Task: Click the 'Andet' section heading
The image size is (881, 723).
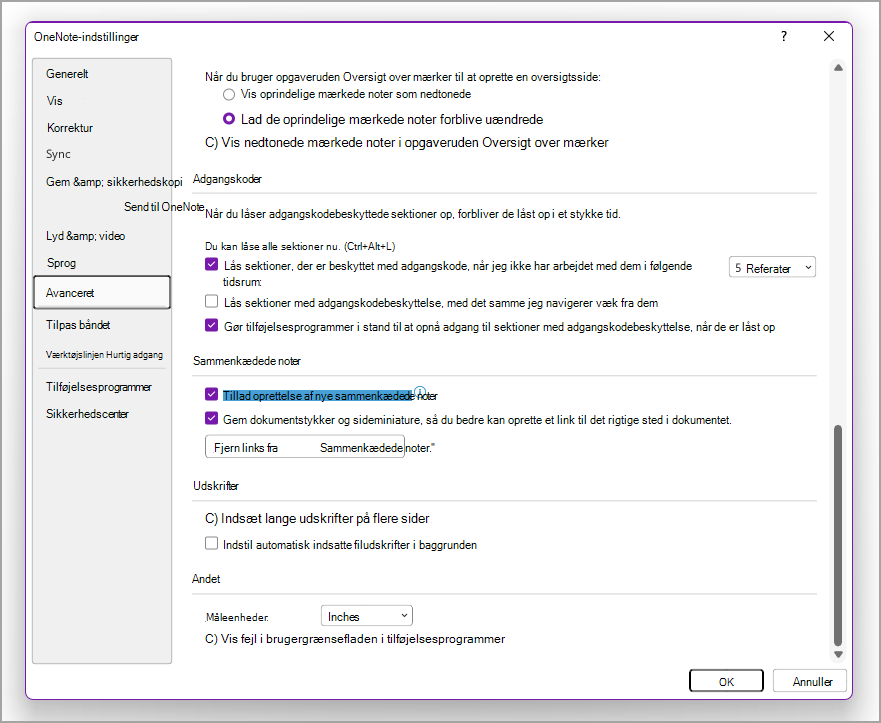Action: tap(206, 579)
